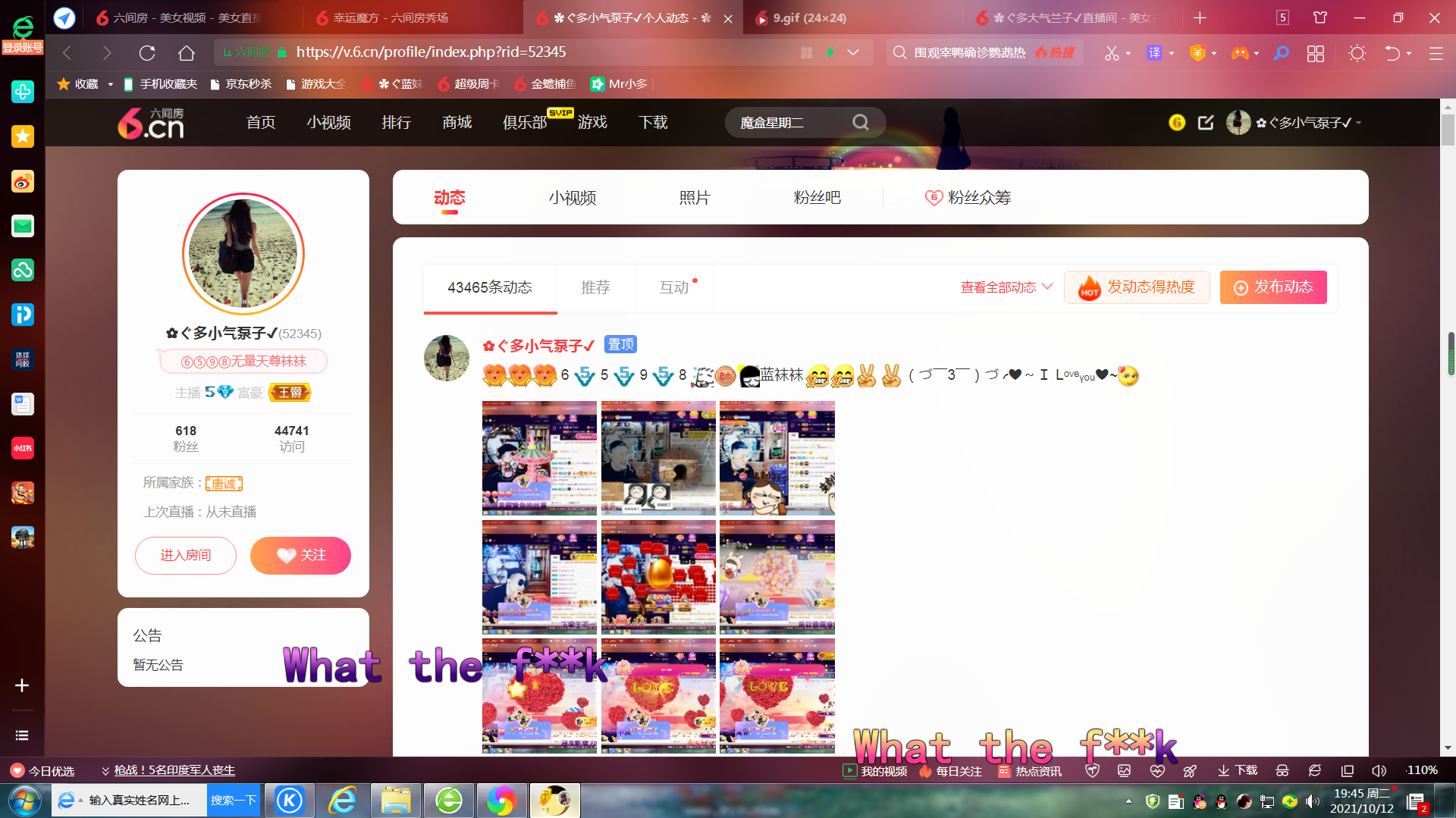The height and width of the screenshot is (818, 1456).
Task: Open the document icon in sidebar
Action: (23, 404)
